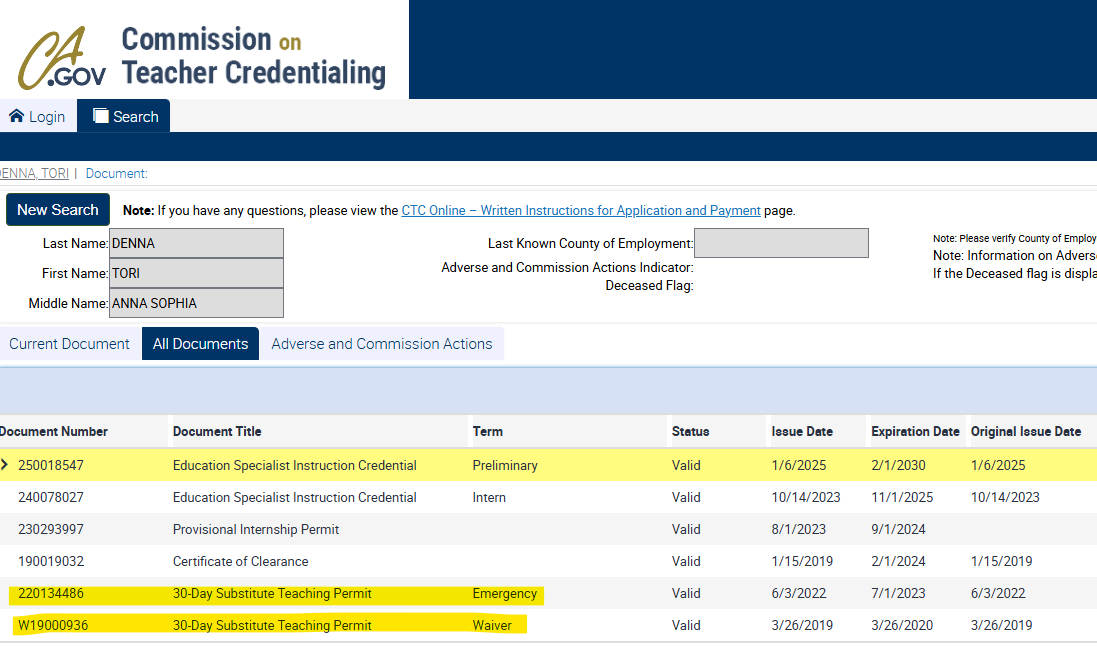The image size is (1097, 648).
Task: Sort by Document Number column header
Action: click(54, 432)
